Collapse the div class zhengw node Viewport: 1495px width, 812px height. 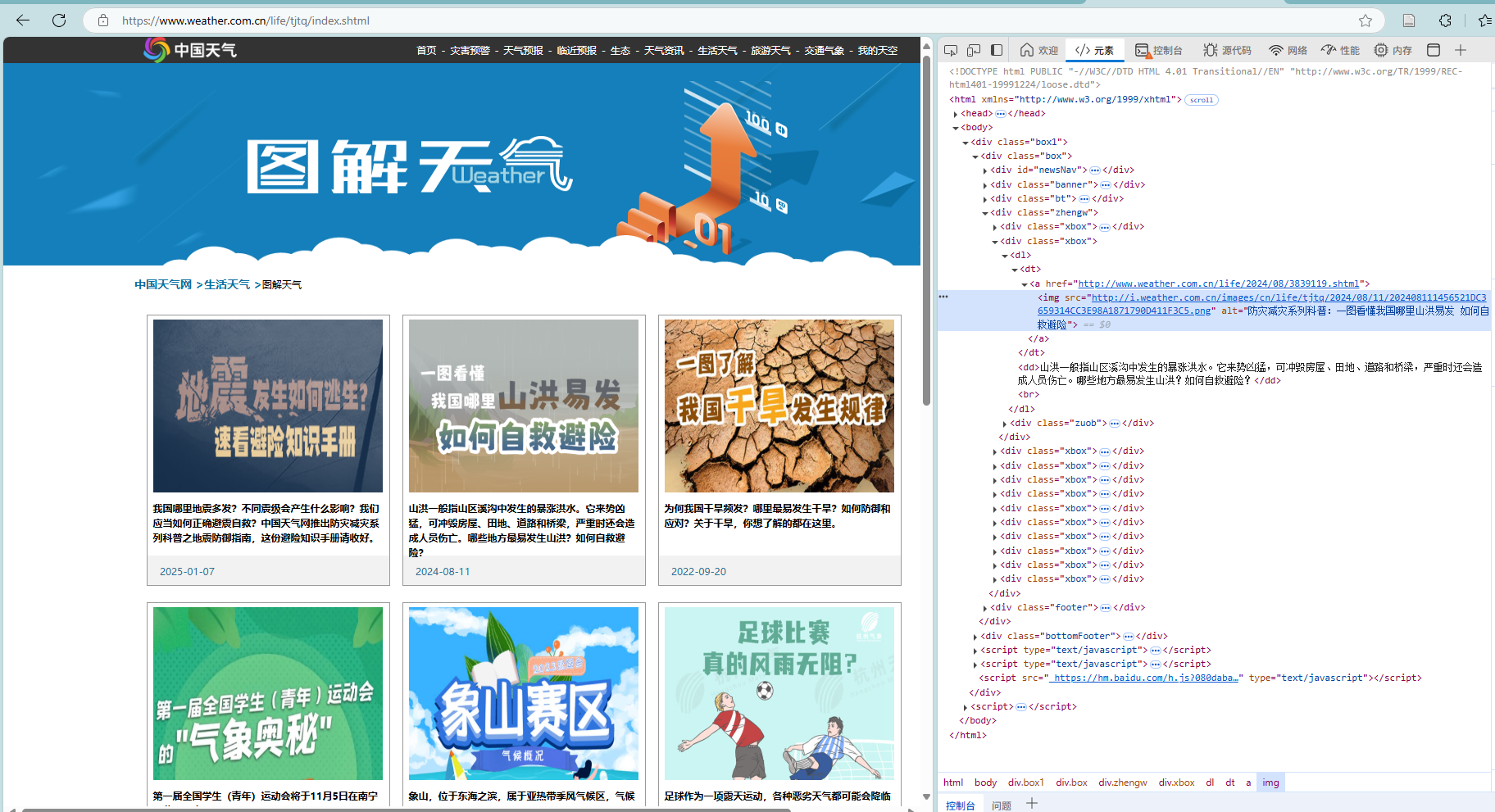985,213
